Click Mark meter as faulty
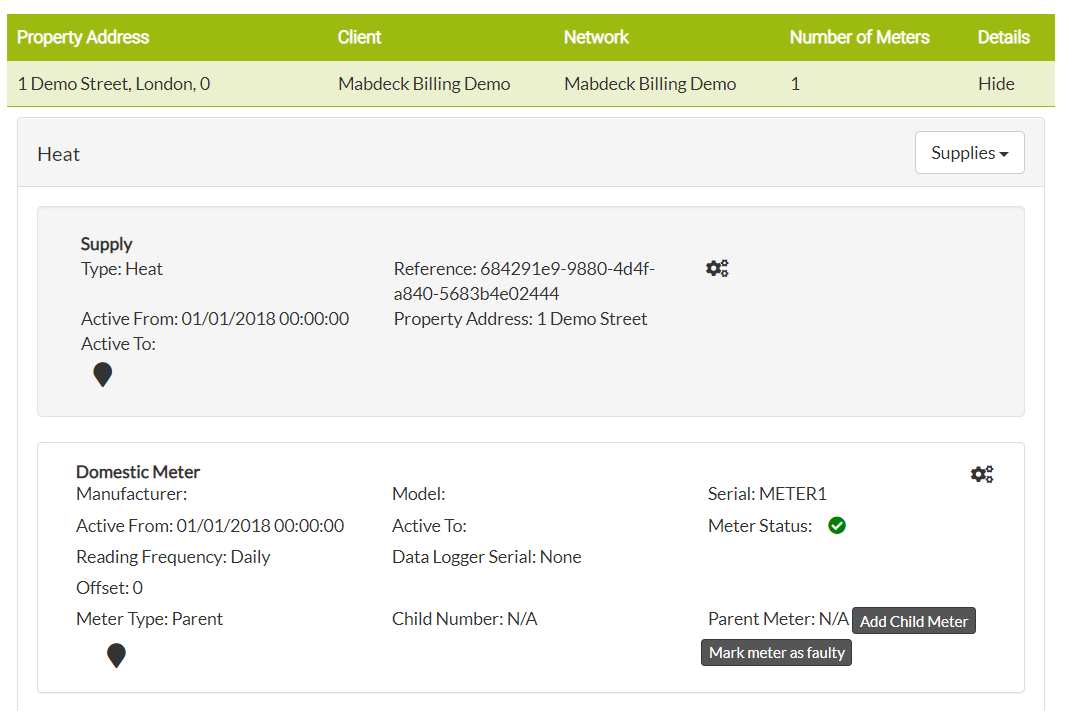This screenshot has width=1066, height=711. pos(776,652)
